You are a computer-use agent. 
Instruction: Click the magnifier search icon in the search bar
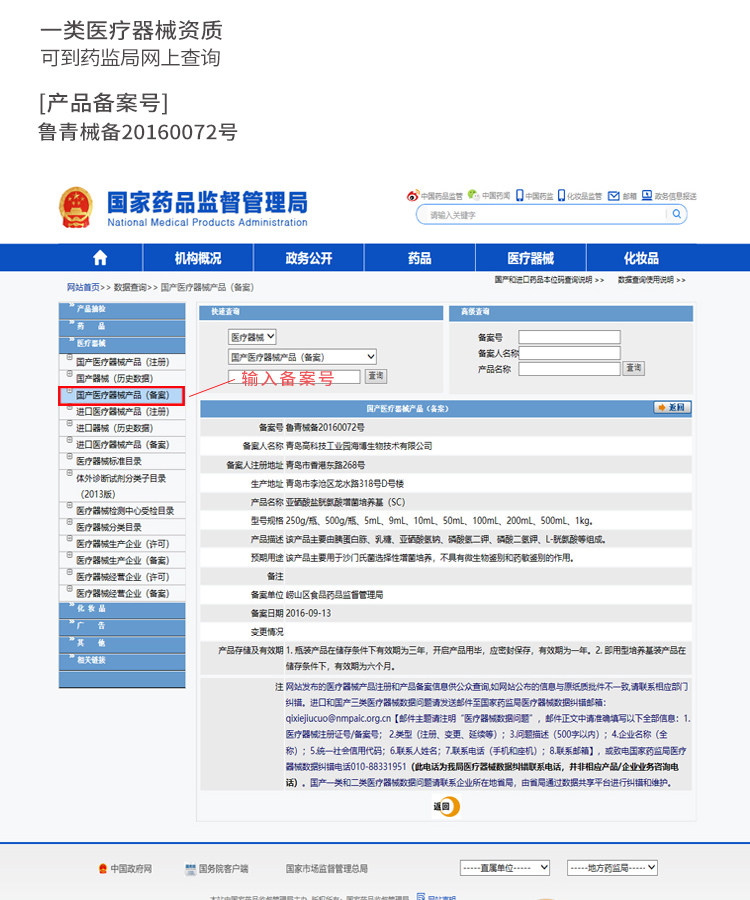[677, 214]
